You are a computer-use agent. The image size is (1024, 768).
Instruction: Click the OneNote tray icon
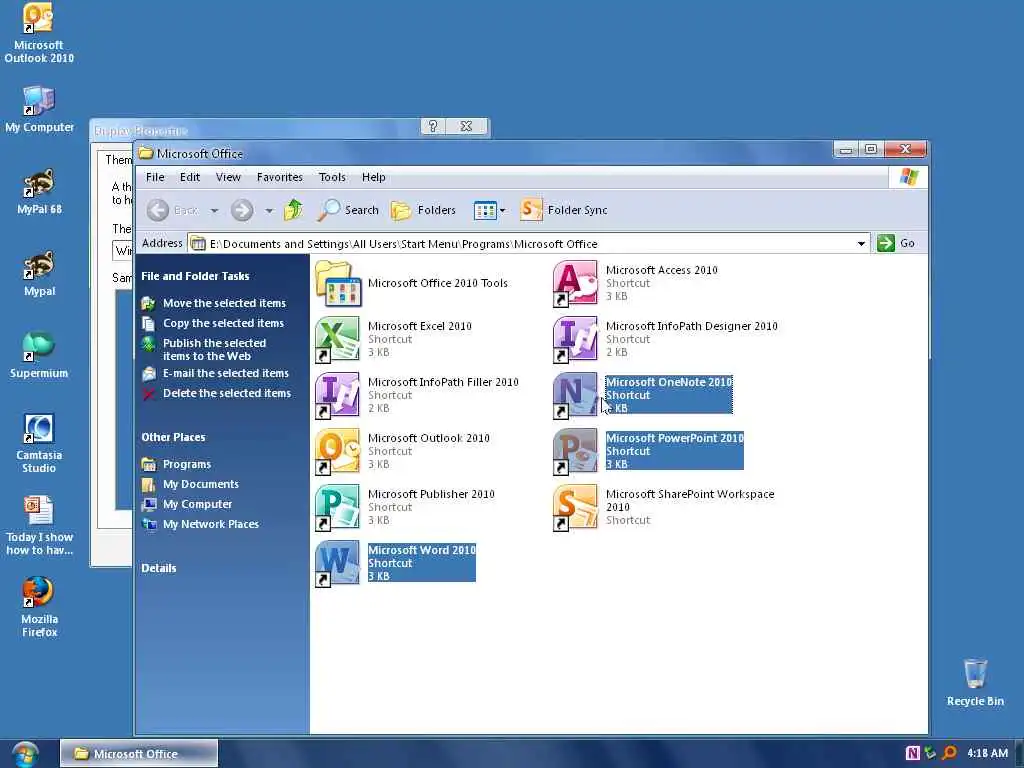[912, 754]
